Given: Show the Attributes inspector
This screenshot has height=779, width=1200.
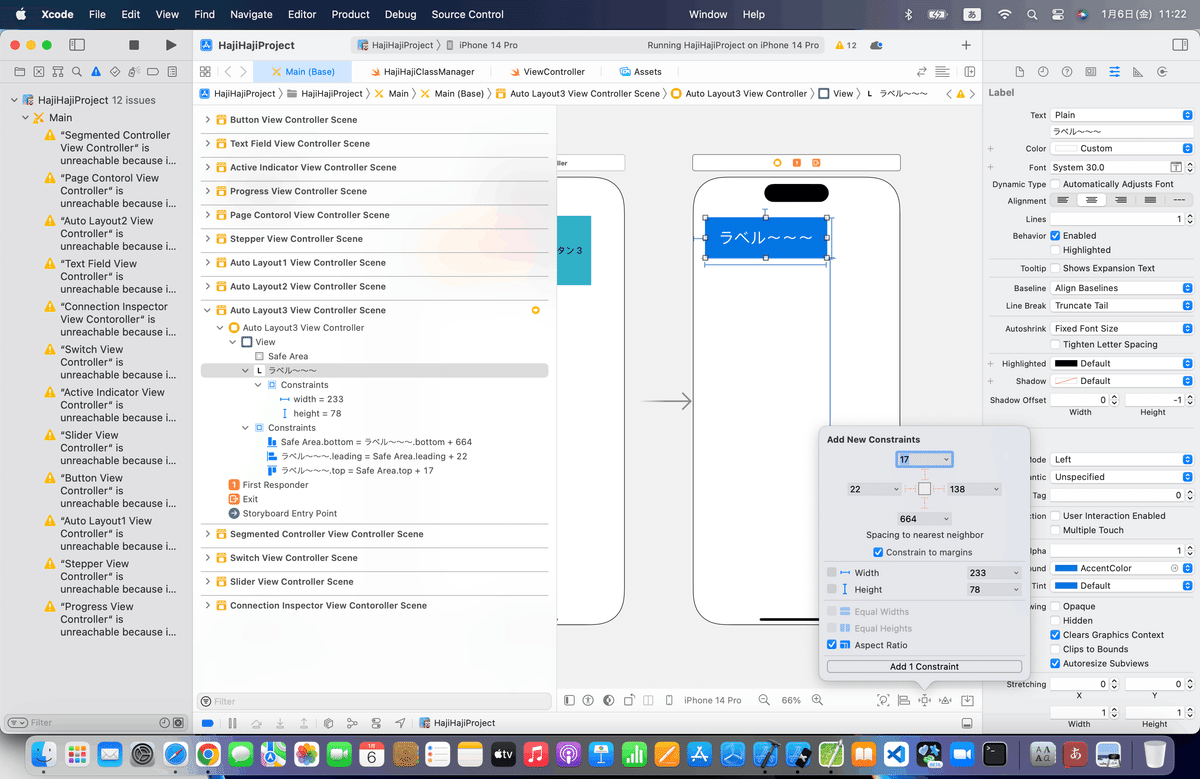Looking at the screenshot, I should 1115,72.
